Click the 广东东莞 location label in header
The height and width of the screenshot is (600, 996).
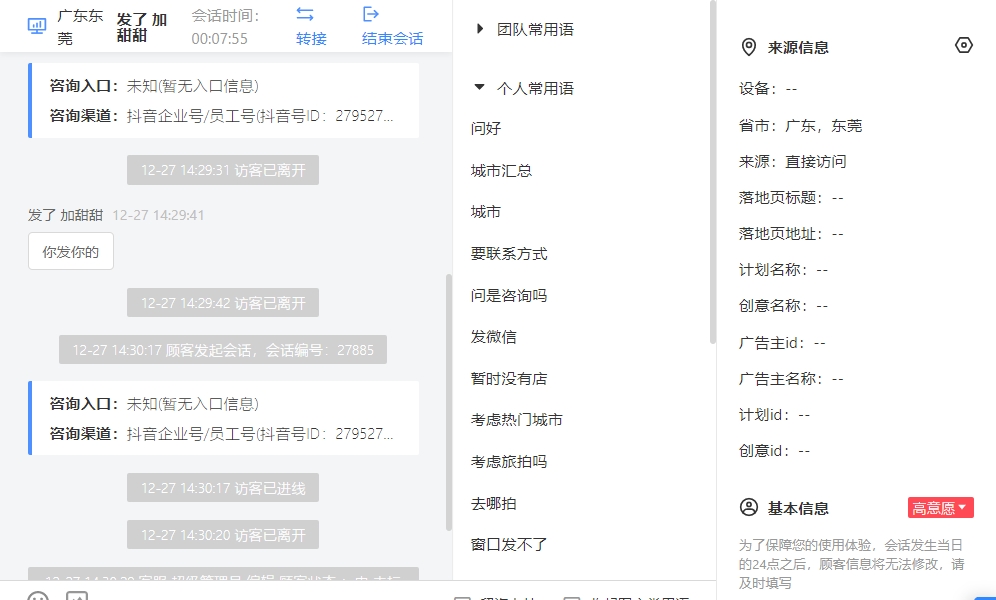[x=80, y=27]
